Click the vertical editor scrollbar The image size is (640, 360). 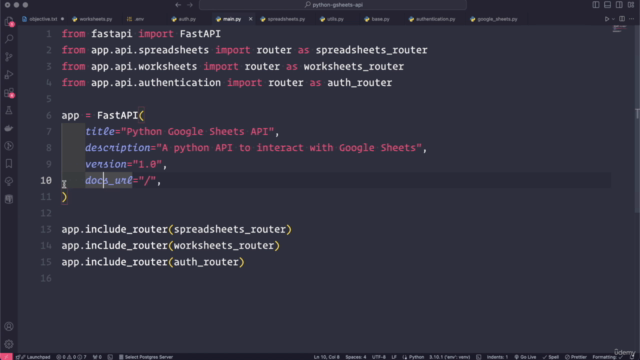637,118
